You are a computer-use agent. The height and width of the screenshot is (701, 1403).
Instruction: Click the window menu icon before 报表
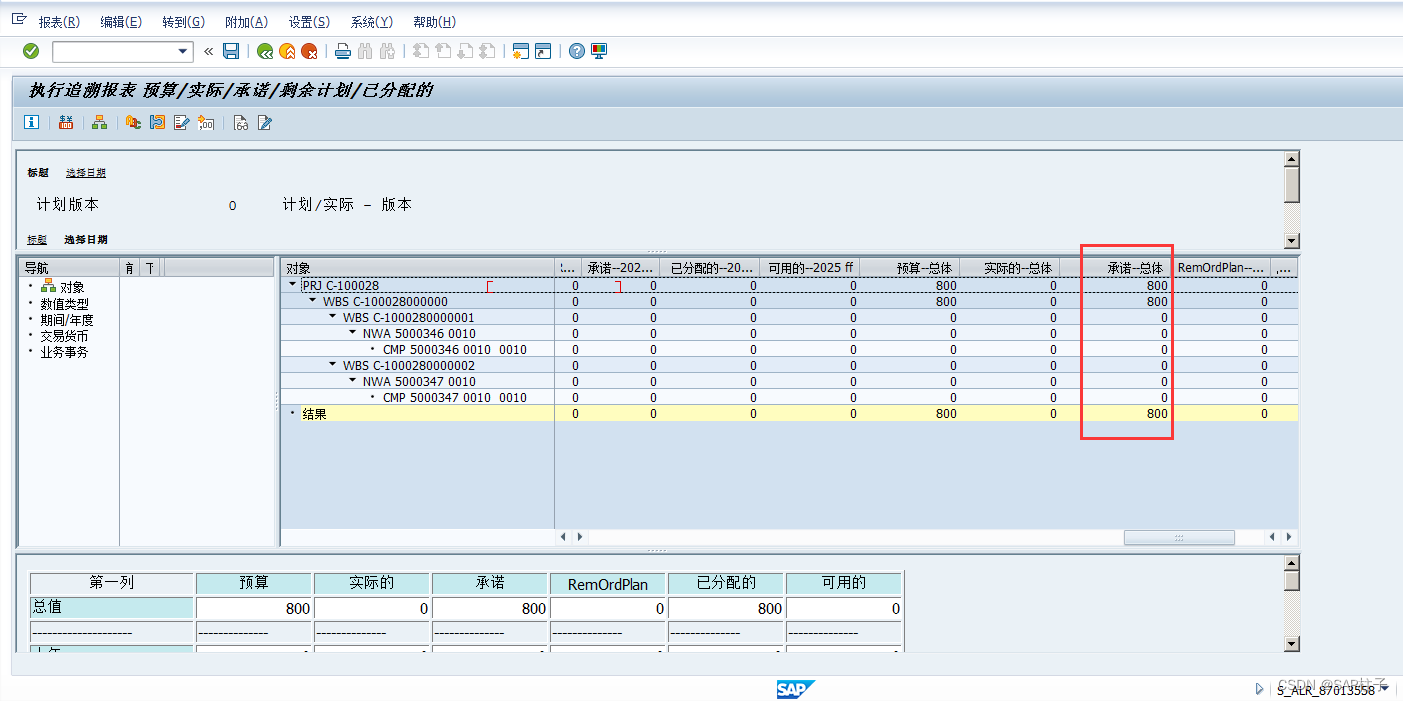point(18,20)
